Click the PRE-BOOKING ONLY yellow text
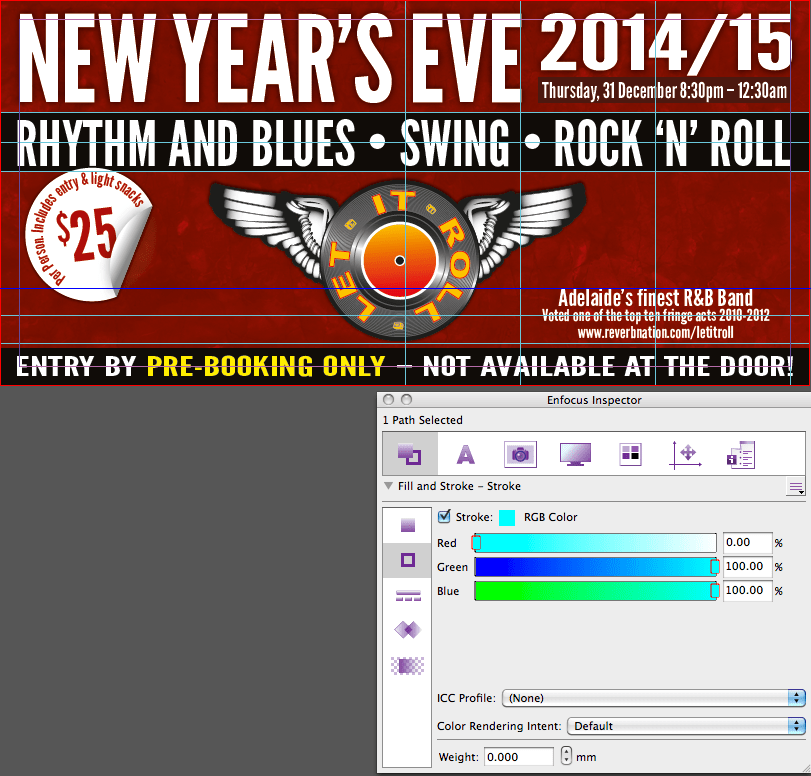Image resolution: width=811 pixels, height=776 pixels. (x=266, y=366)
